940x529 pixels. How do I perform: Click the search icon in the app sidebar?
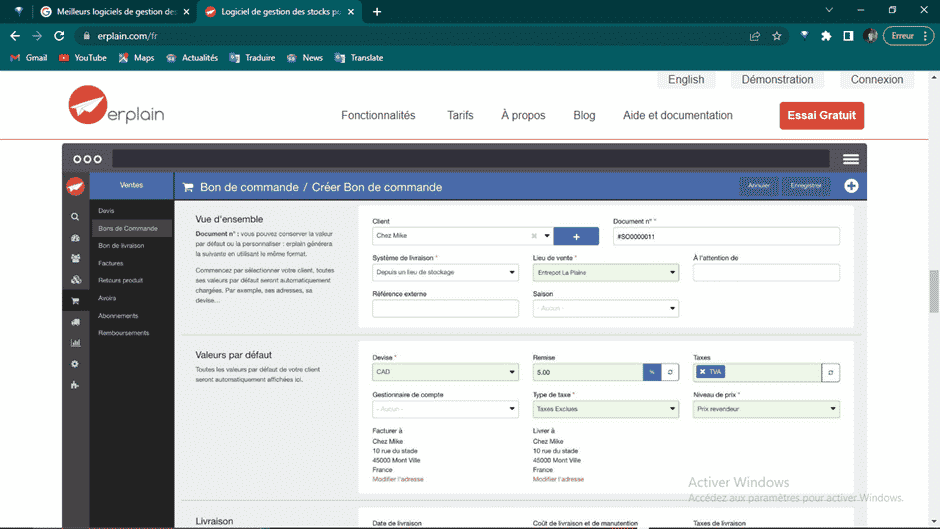coord(75,216)
